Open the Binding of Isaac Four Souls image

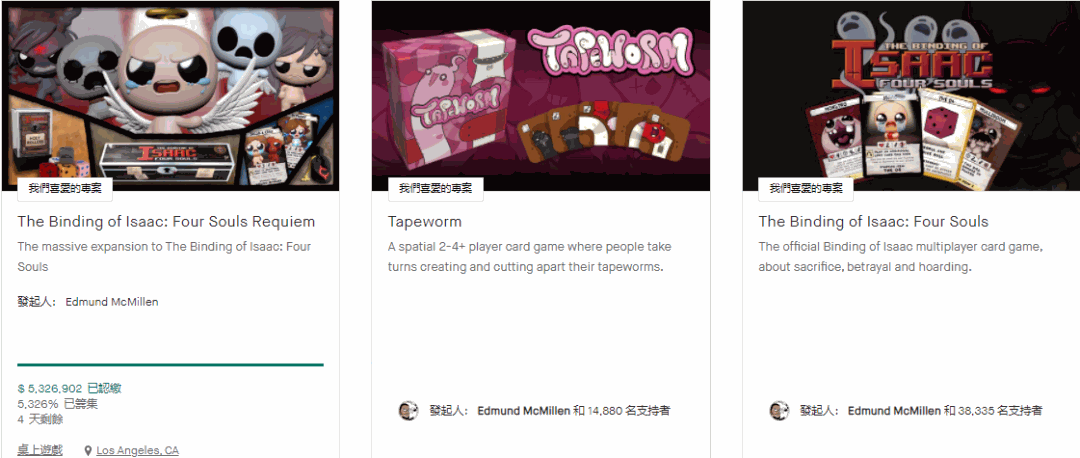pos(911,96)
